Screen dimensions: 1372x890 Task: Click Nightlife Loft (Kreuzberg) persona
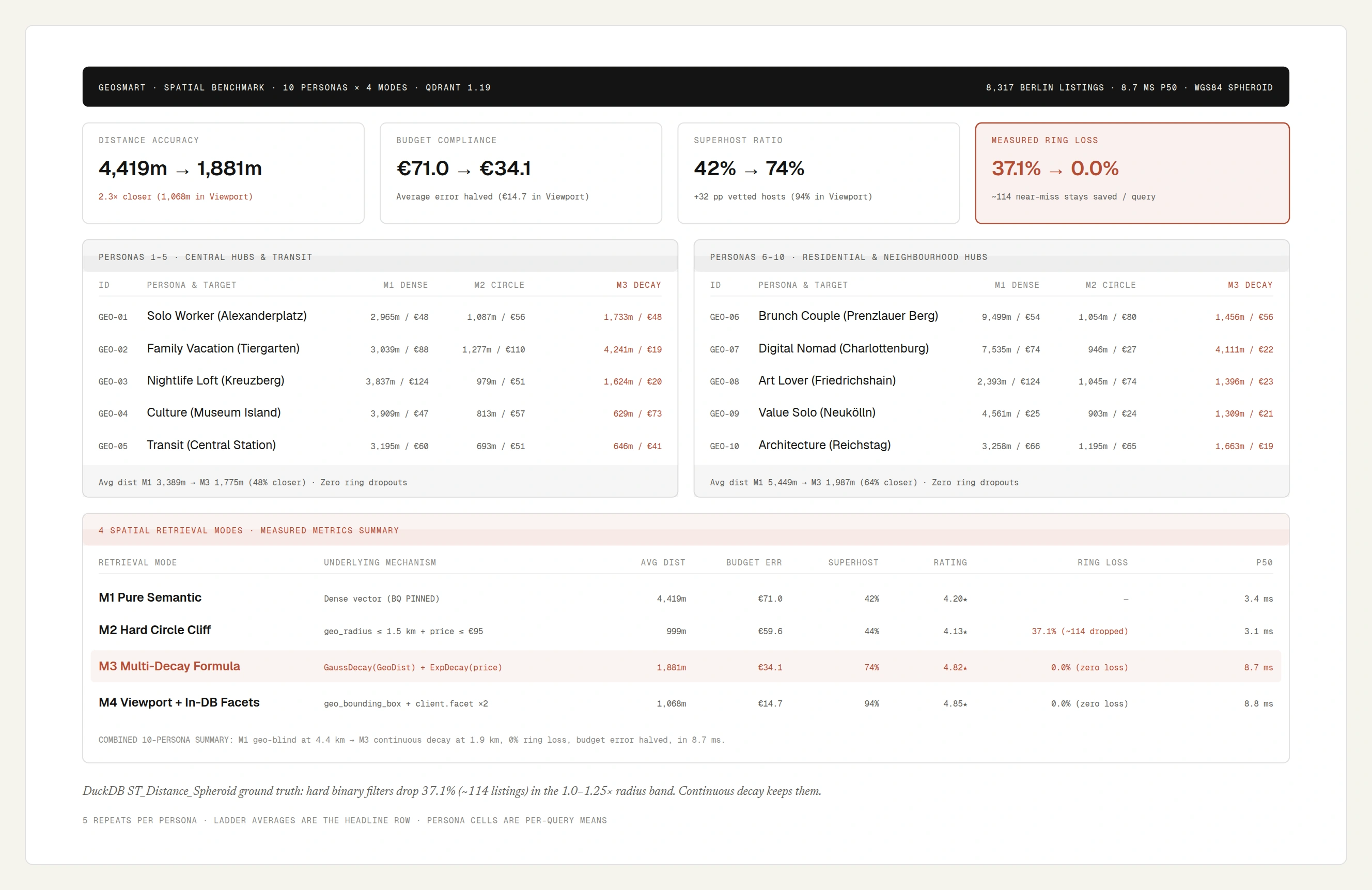[215, 381]
